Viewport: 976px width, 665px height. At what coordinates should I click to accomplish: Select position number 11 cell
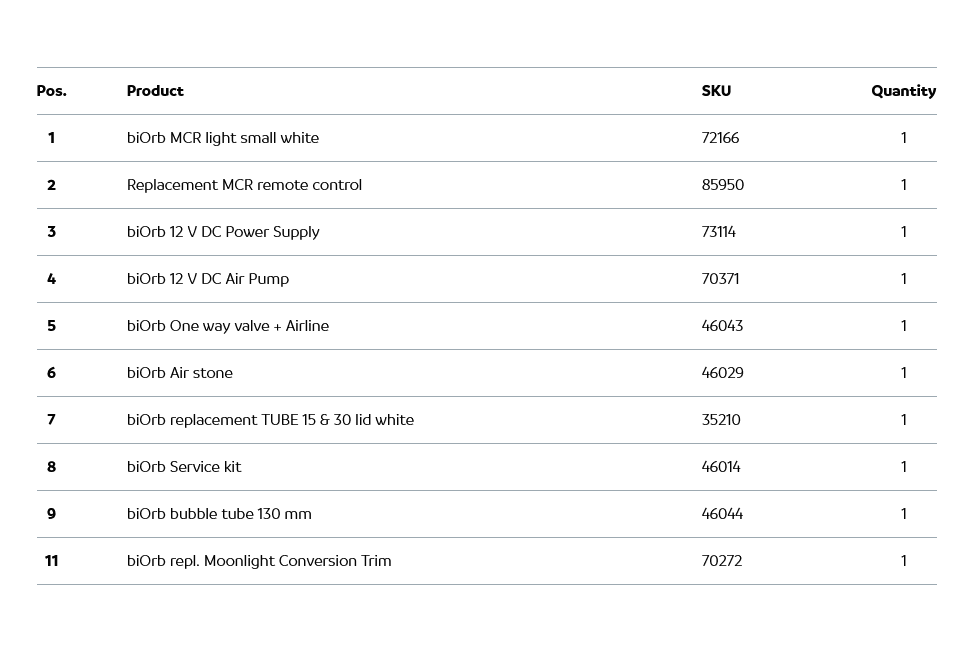coord(52,561)
